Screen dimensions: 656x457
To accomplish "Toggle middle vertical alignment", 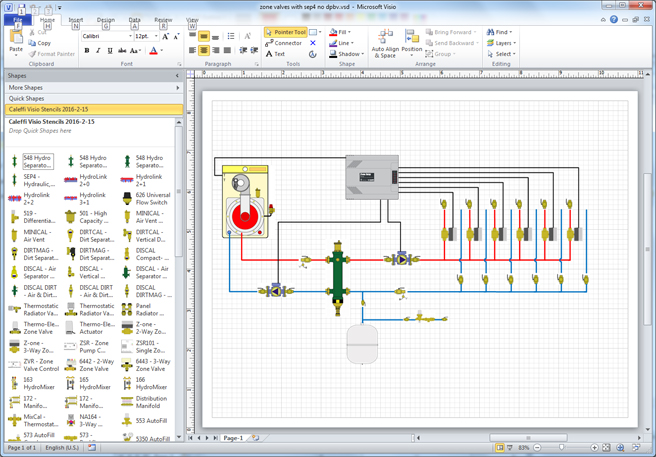I will (x=204, y=36).
